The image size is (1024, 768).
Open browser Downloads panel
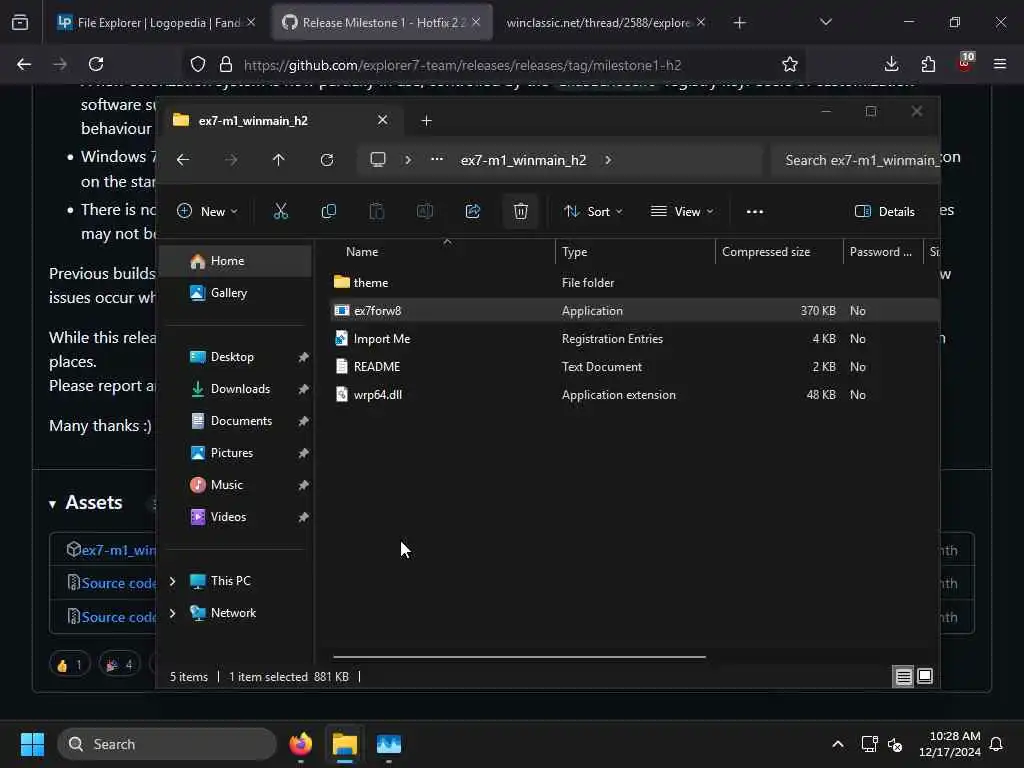891,64
